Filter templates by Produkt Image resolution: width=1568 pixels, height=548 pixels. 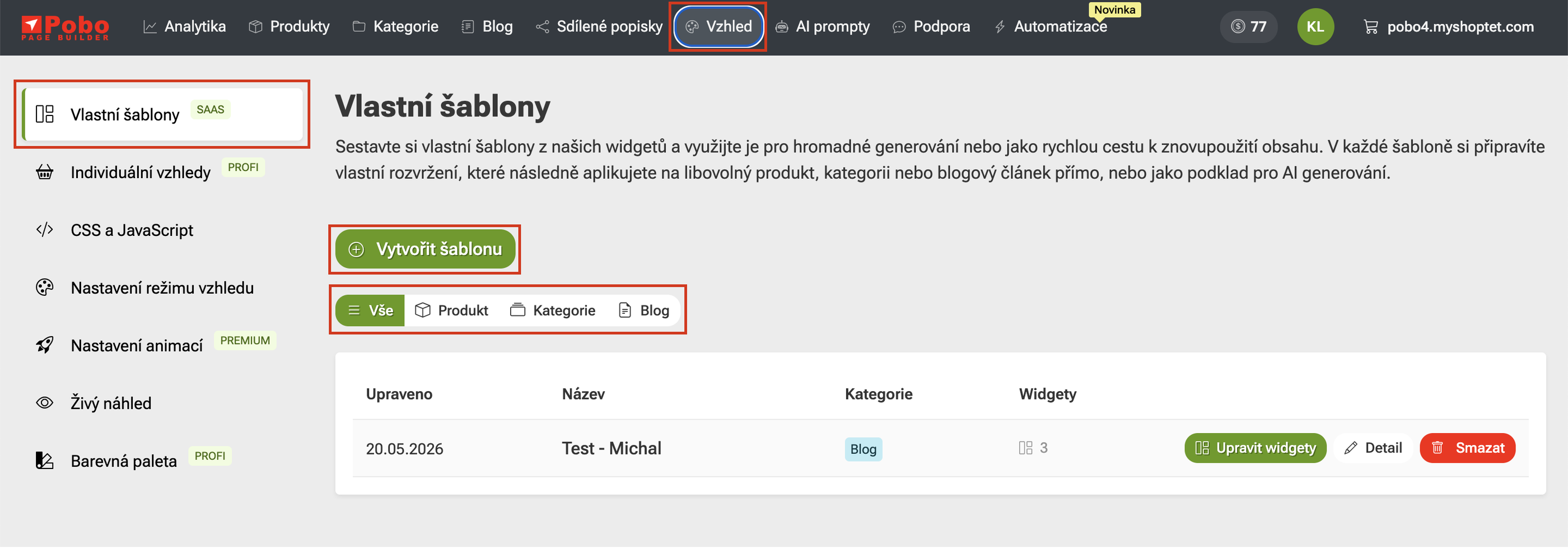click(x=451, y=310)
